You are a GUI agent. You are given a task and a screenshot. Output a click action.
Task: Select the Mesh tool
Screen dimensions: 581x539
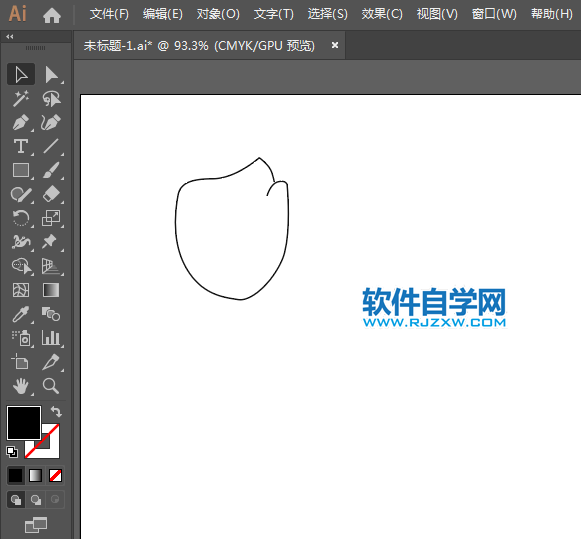pos(21,290)
